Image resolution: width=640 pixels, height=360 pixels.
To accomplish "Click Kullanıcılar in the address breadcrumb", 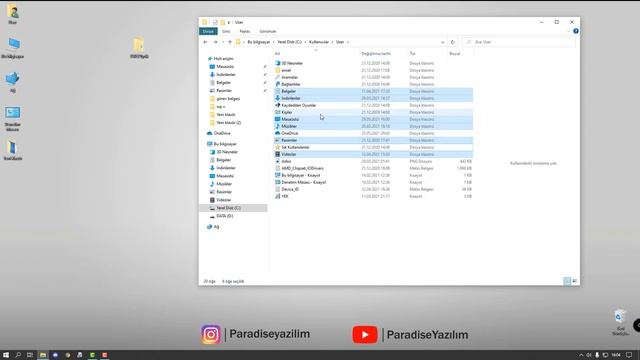I will pyautogui.click(x=319, y=42).
